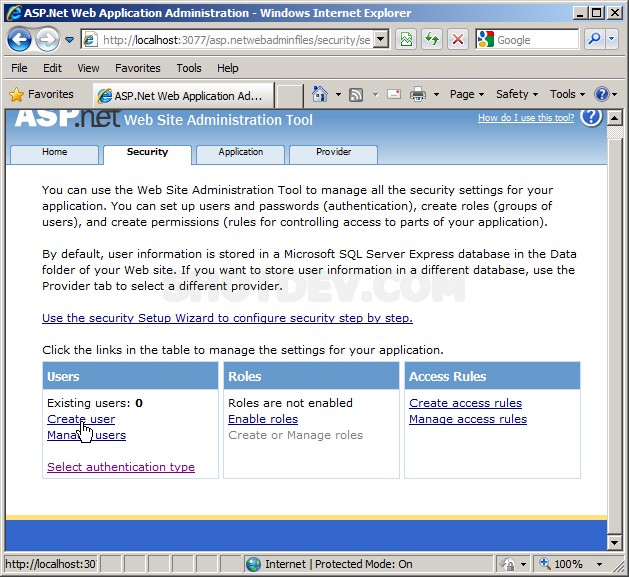Open the search options dropdown arrow
Image resolution: width=629 pixels, height=577 pixels.
(x=612, y=39)
